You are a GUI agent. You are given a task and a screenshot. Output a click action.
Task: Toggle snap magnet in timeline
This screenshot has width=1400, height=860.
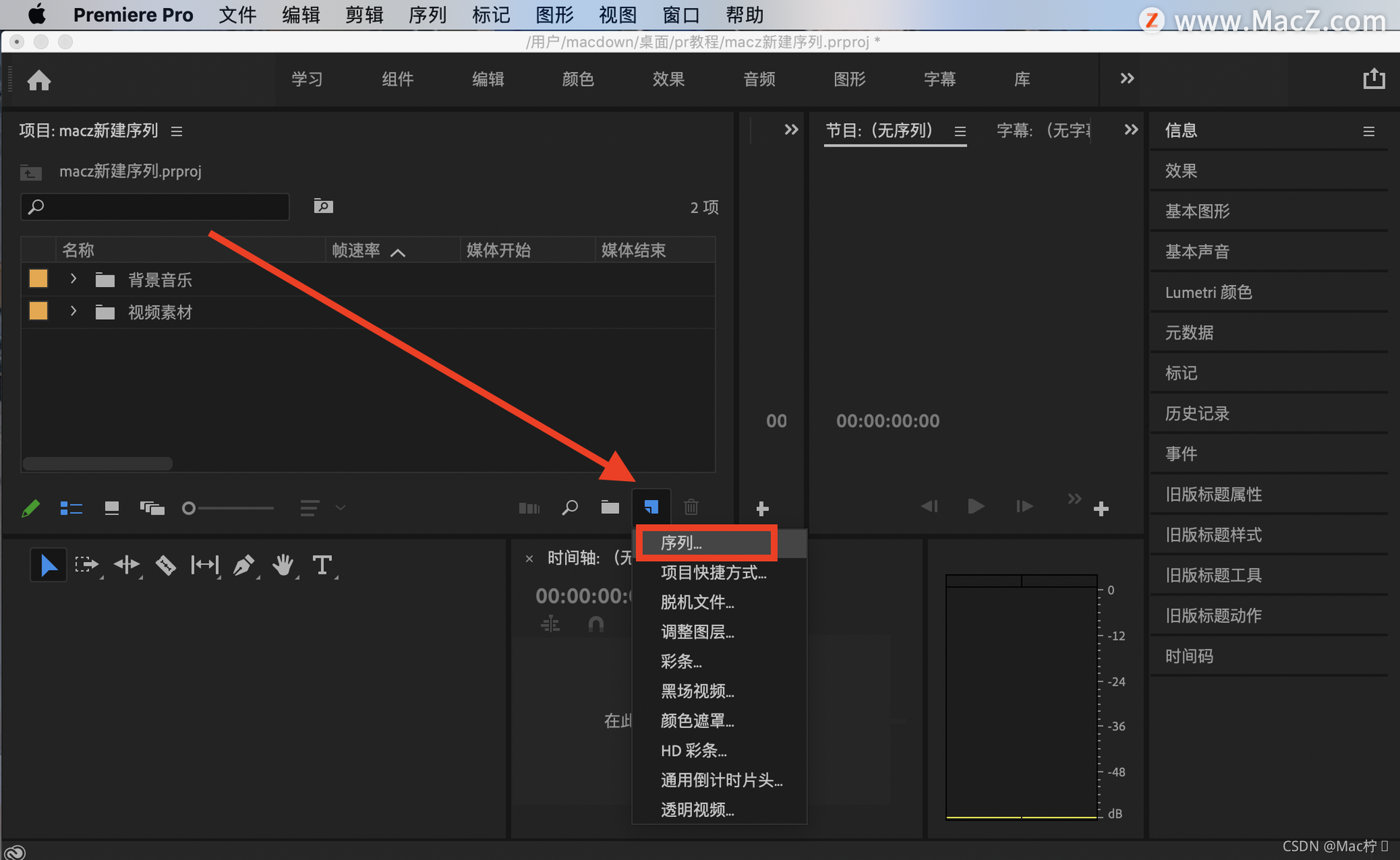click(596, 624)
